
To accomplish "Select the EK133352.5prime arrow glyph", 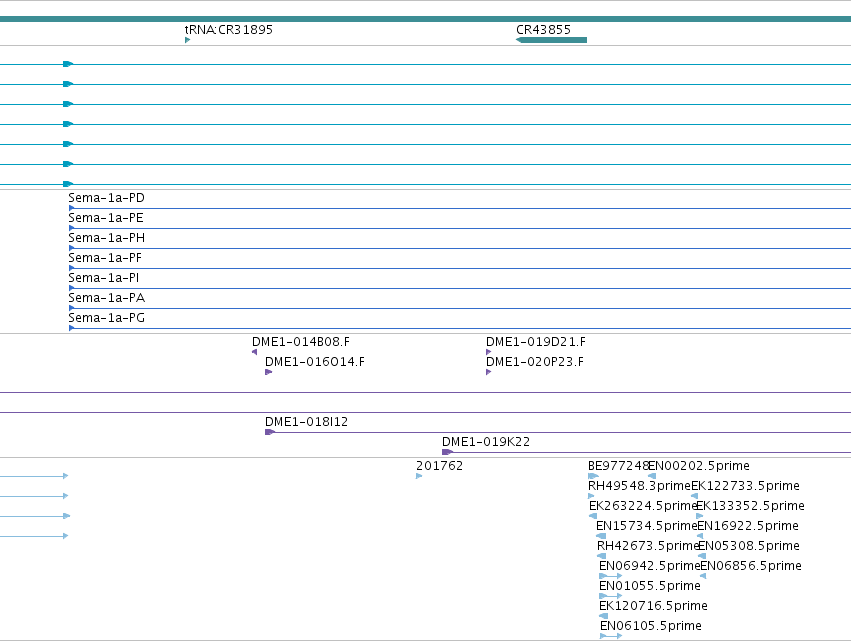I will click(x=700, y=516).
